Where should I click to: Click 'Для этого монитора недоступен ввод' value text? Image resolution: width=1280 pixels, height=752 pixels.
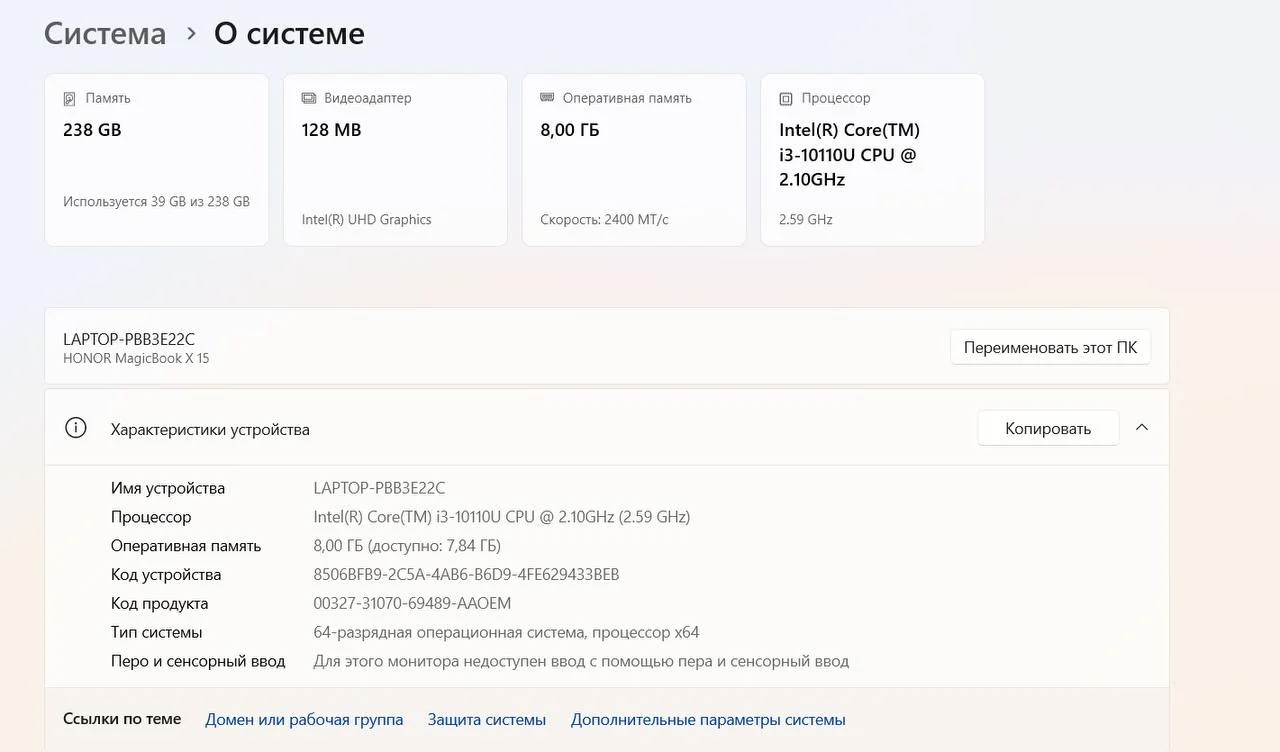pos(582,661)
